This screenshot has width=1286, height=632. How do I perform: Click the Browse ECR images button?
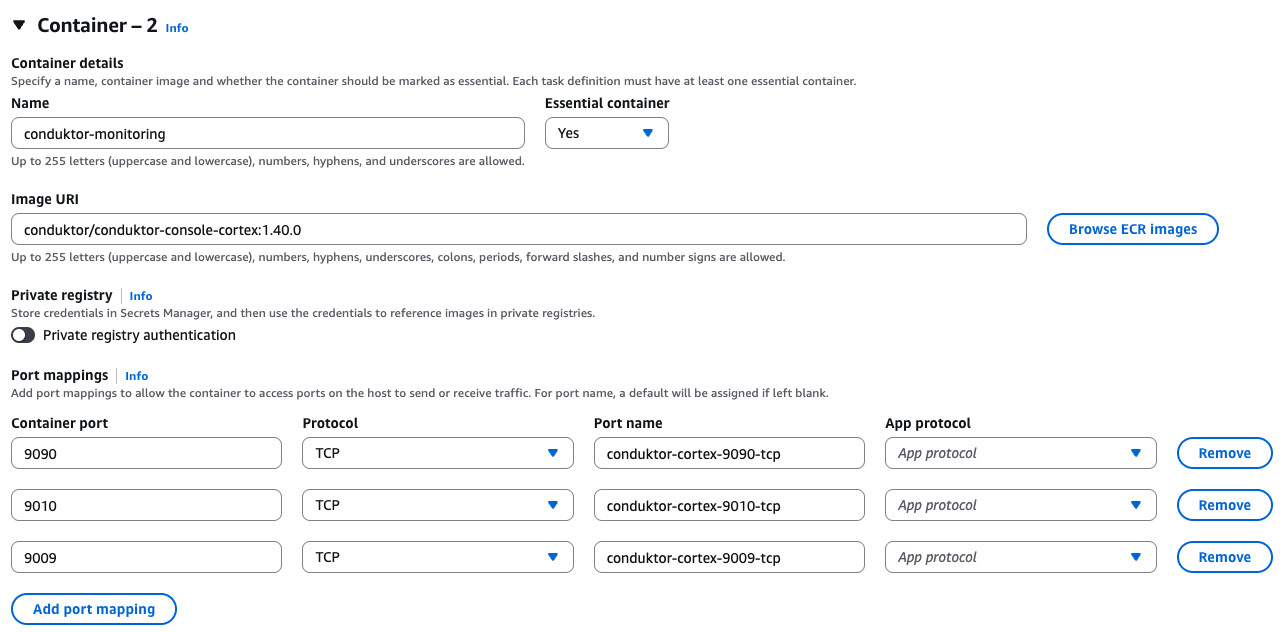[1132, 228]
